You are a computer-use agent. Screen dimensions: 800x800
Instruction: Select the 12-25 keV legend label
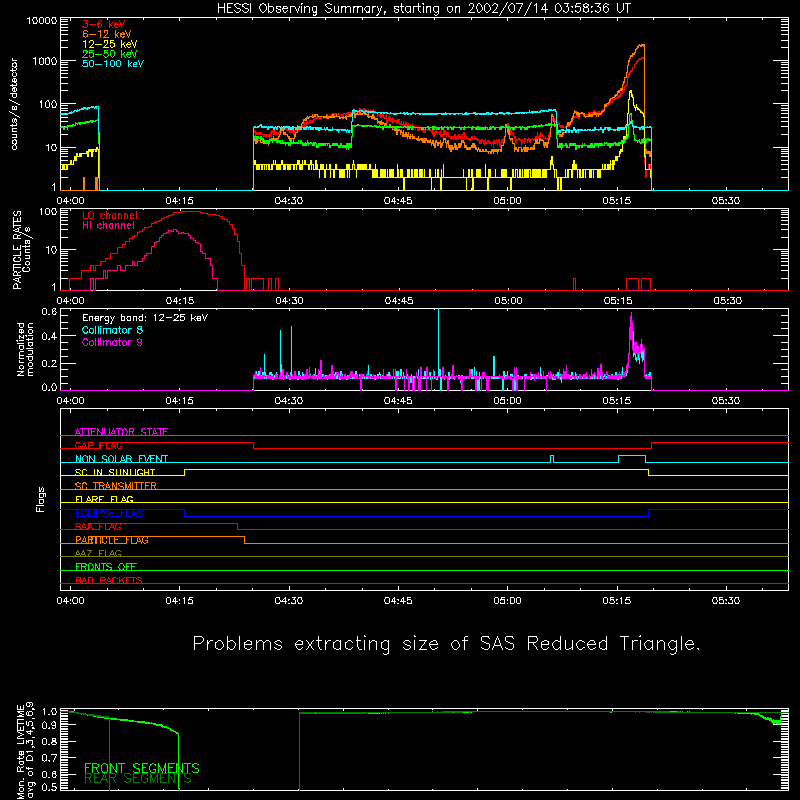click(x=110, y=44)
